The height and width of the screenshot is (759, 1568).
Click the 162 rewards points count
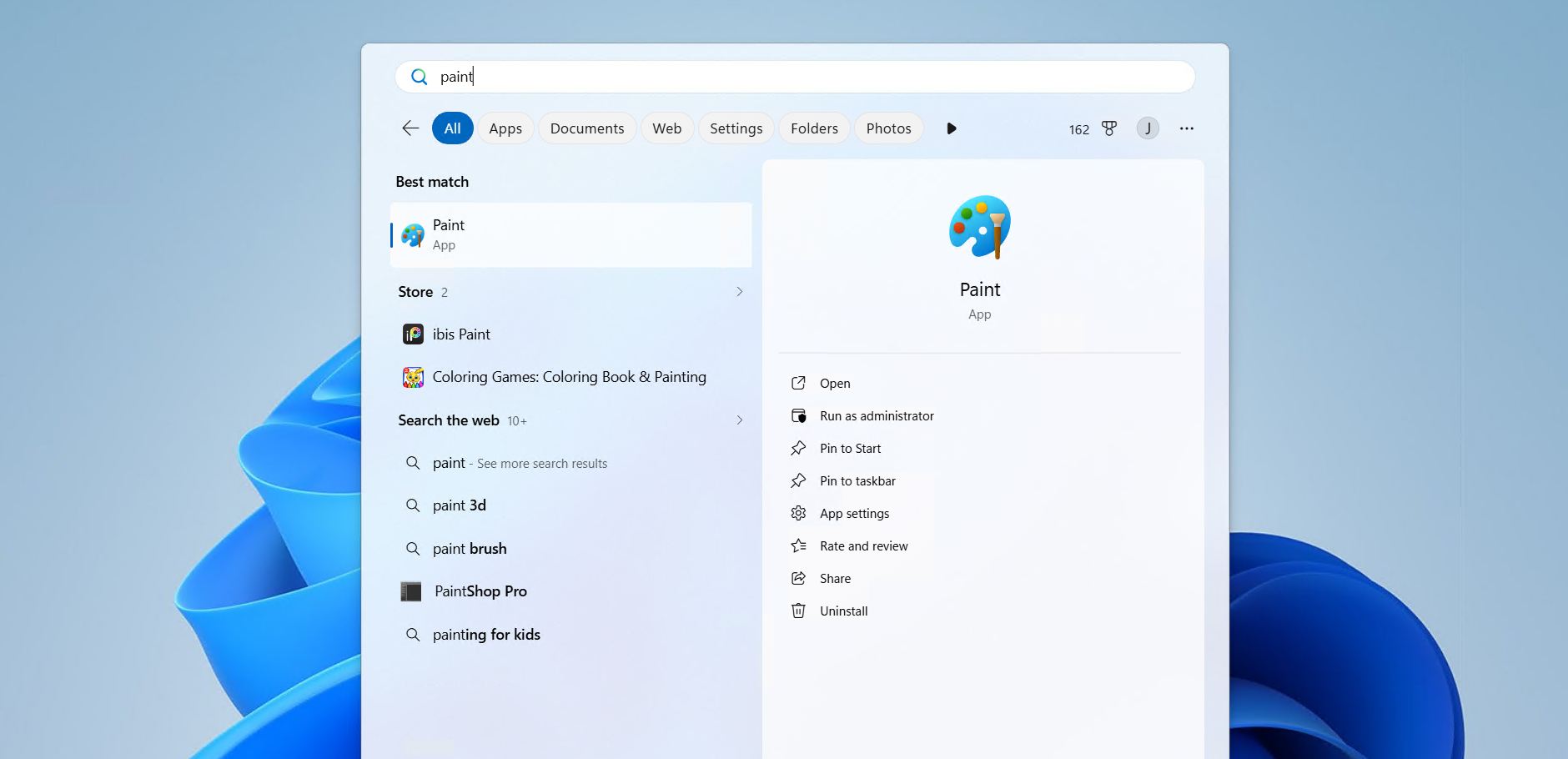[x=1079, y=129]
